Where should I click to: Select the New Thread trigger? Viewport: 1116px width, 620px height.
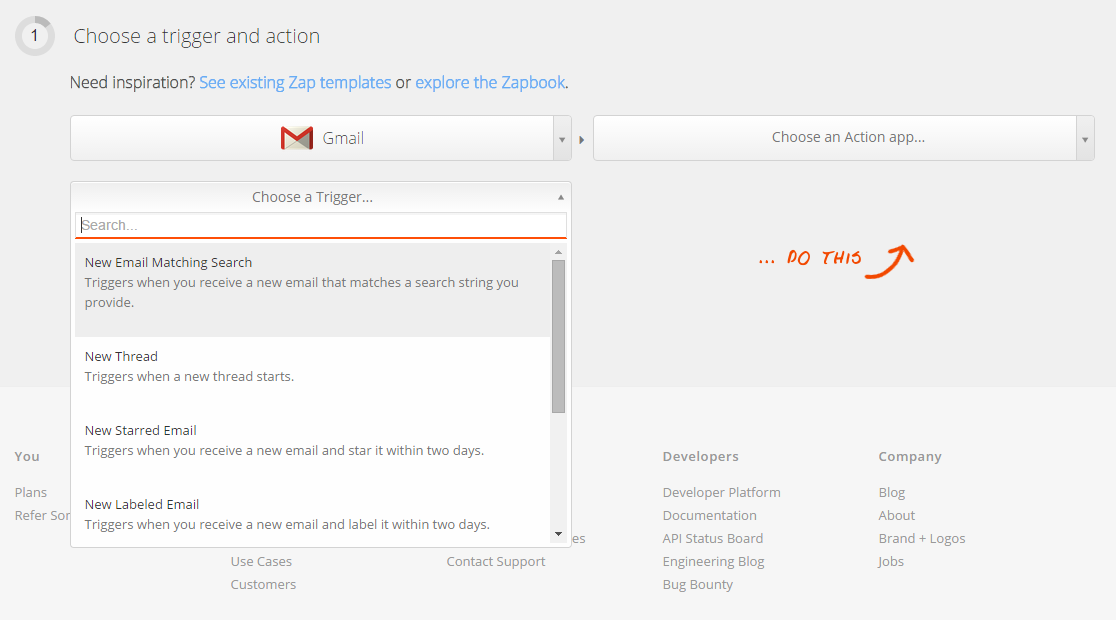click(312, 374)
